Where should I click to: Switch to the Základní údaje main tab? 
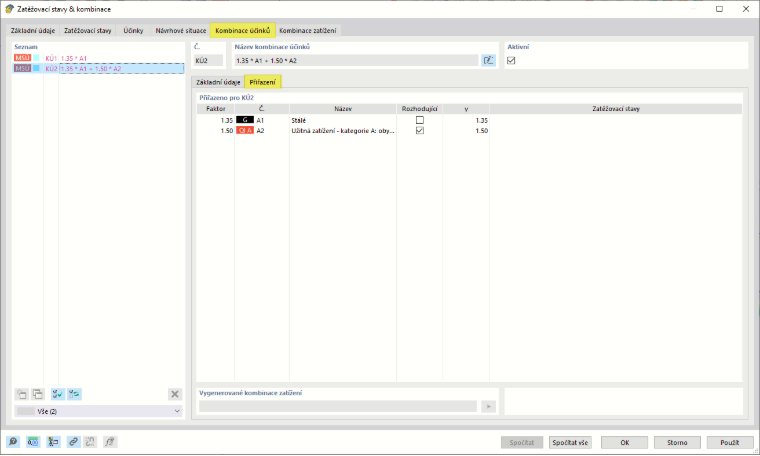tap(33, 31)
